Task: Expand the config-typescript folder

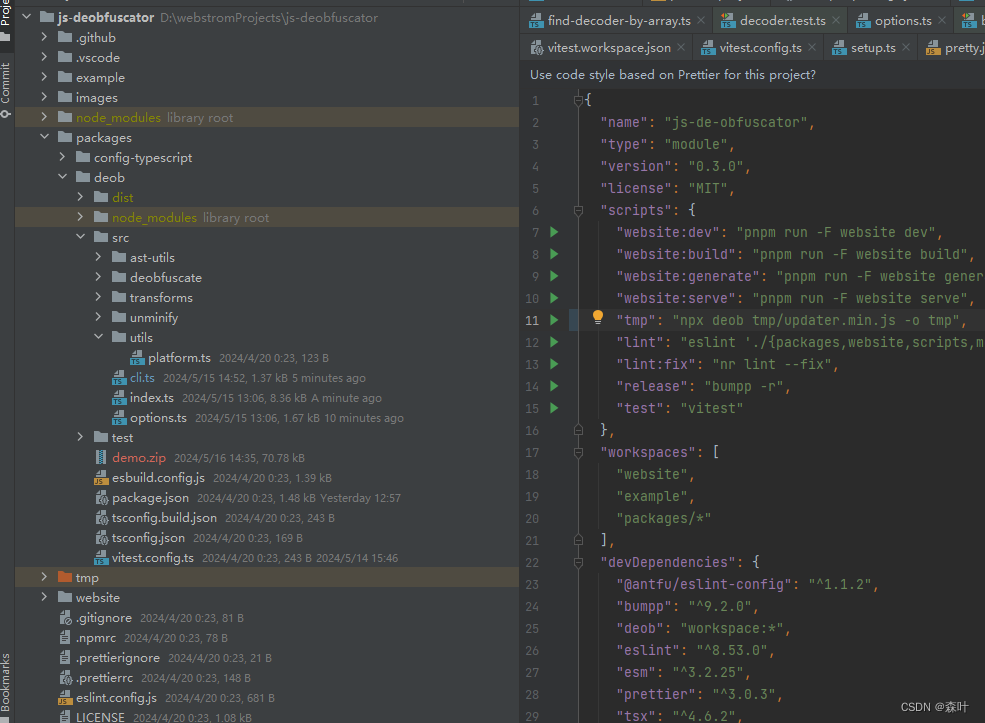Action: point(62,157)
